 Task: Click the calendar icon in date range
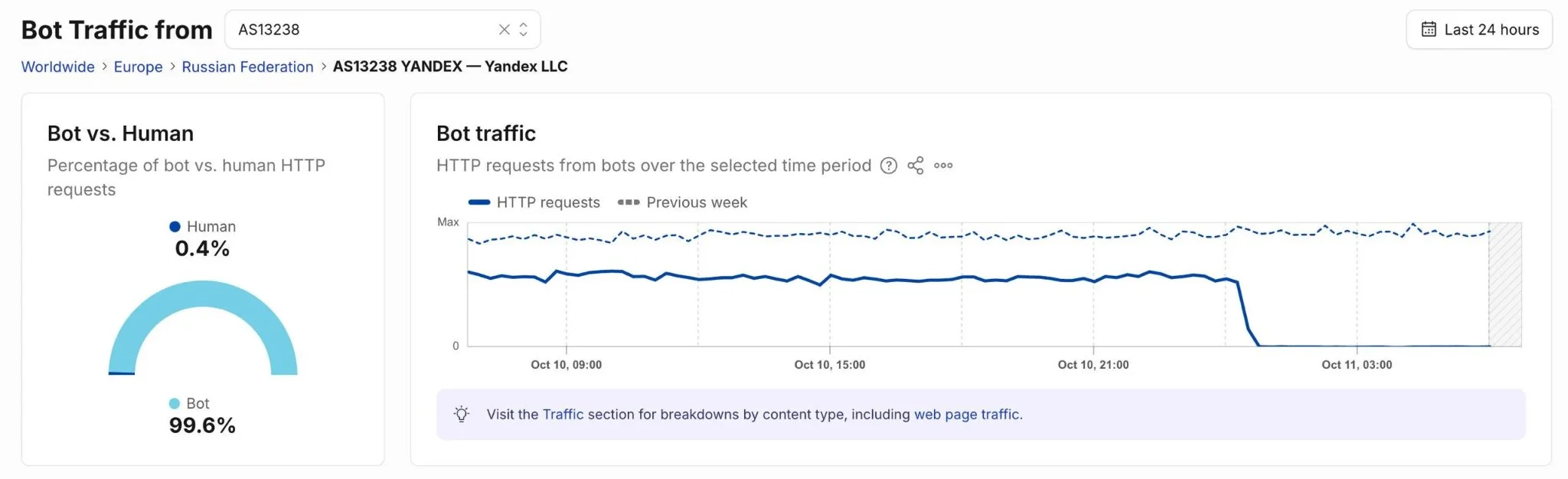point(1429,30)
